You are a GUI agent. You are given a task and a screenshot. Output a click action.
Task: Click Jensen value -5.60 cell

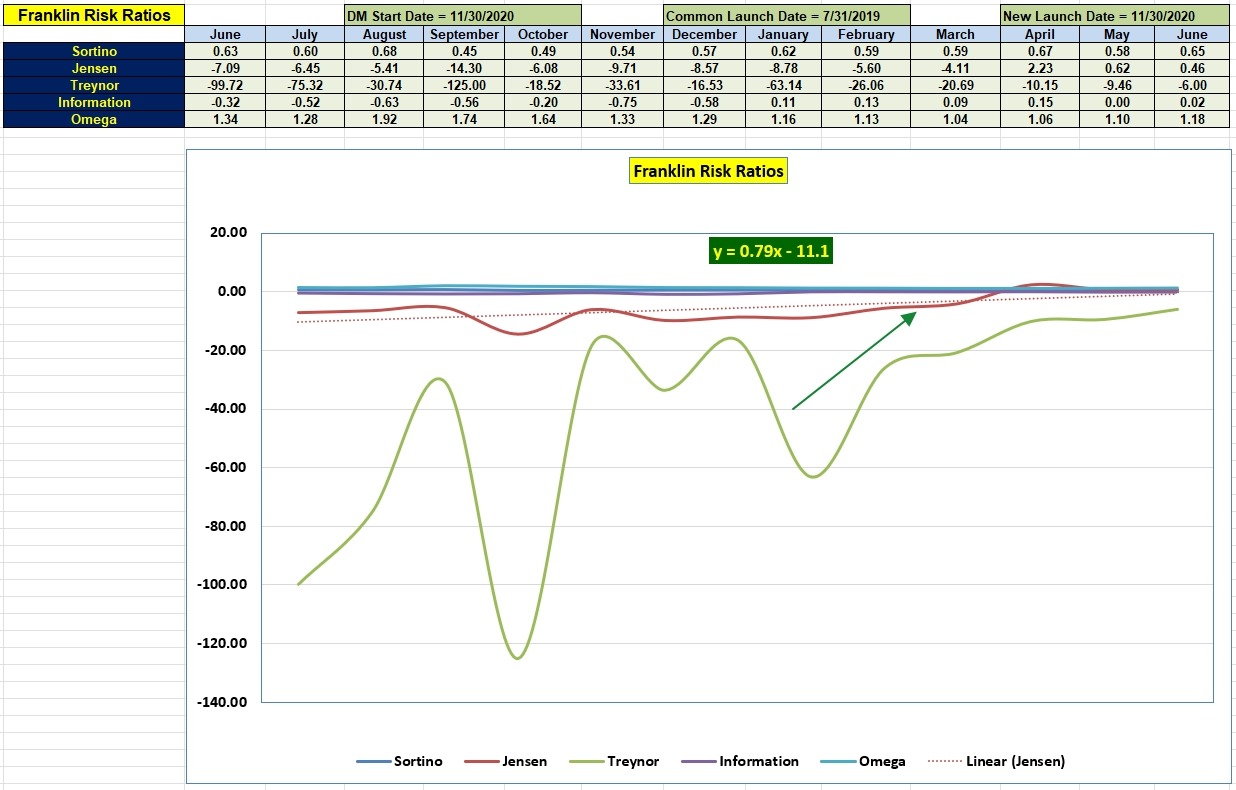(x=867, y=68)
